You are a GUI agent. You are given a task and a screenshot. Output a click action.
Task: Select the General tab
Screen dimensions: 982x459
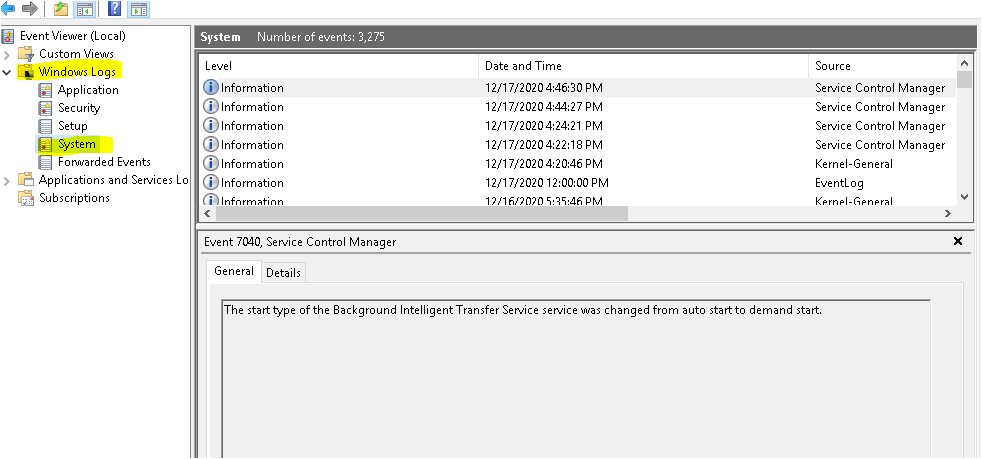tap(234, 272)
